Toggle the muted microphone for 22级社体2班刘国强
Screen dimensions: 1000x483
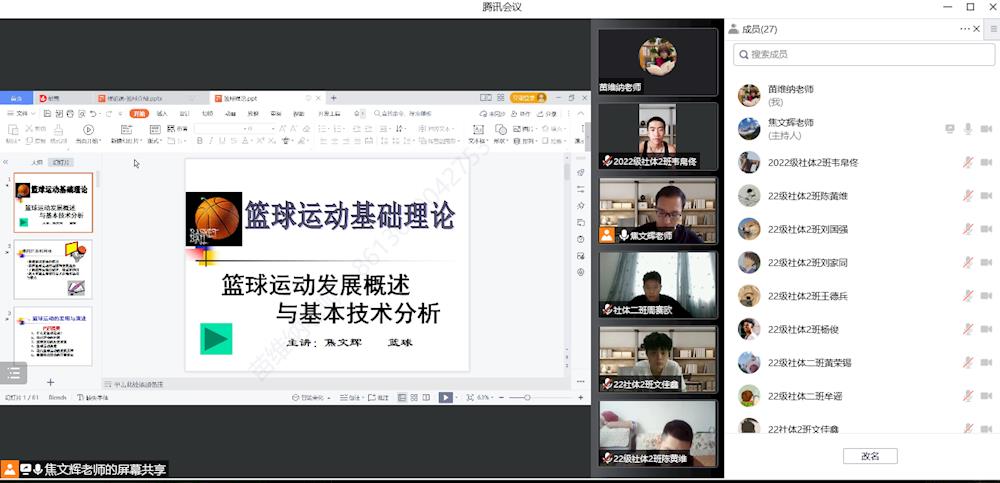click(967, 229)
